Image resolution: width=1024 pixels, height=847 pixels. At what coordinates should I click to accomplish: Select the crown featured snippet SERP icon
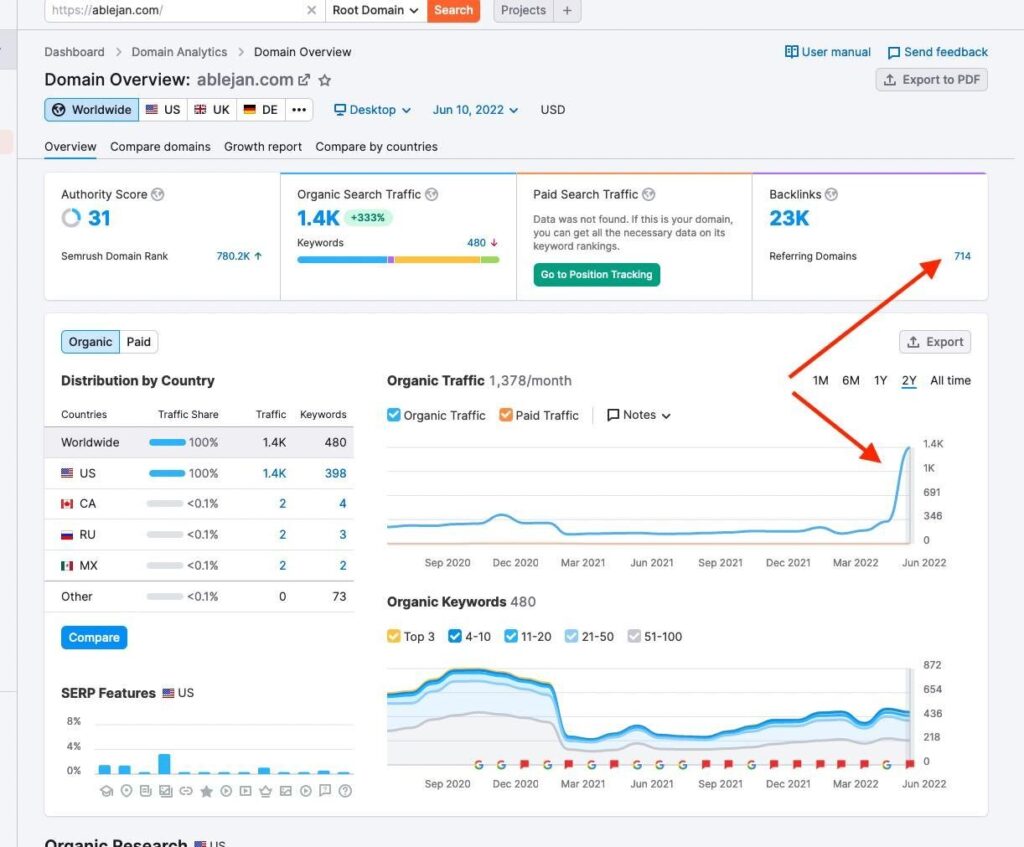click(265, 791)
